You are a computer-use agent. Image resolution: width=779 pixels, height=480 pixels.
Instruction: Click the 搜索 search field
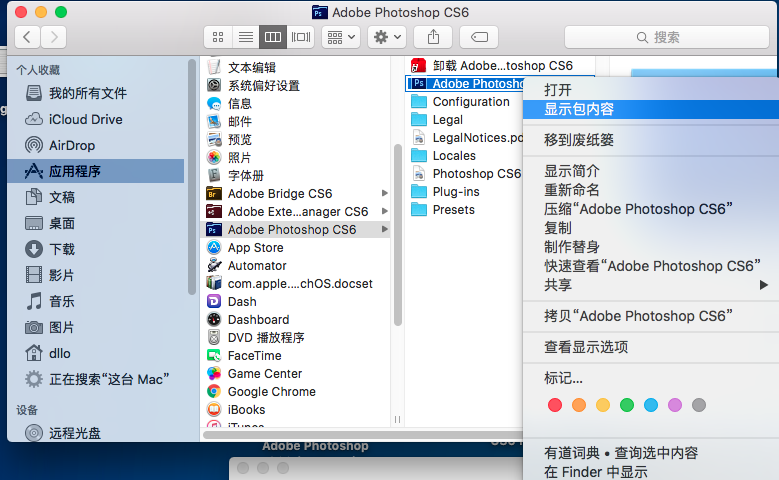point(667,37)
